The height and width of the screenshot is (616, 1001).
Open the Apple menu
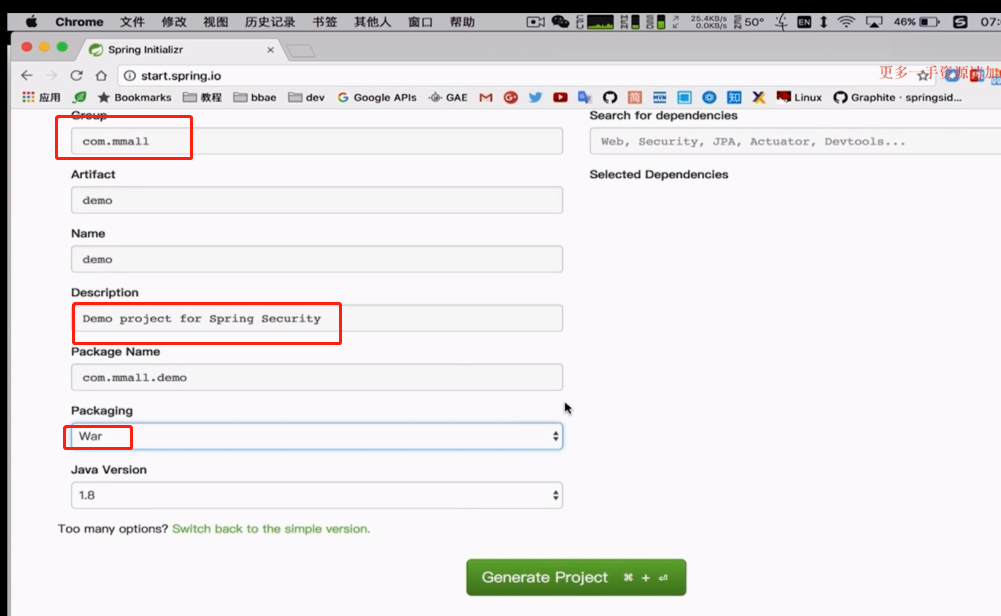31,22
